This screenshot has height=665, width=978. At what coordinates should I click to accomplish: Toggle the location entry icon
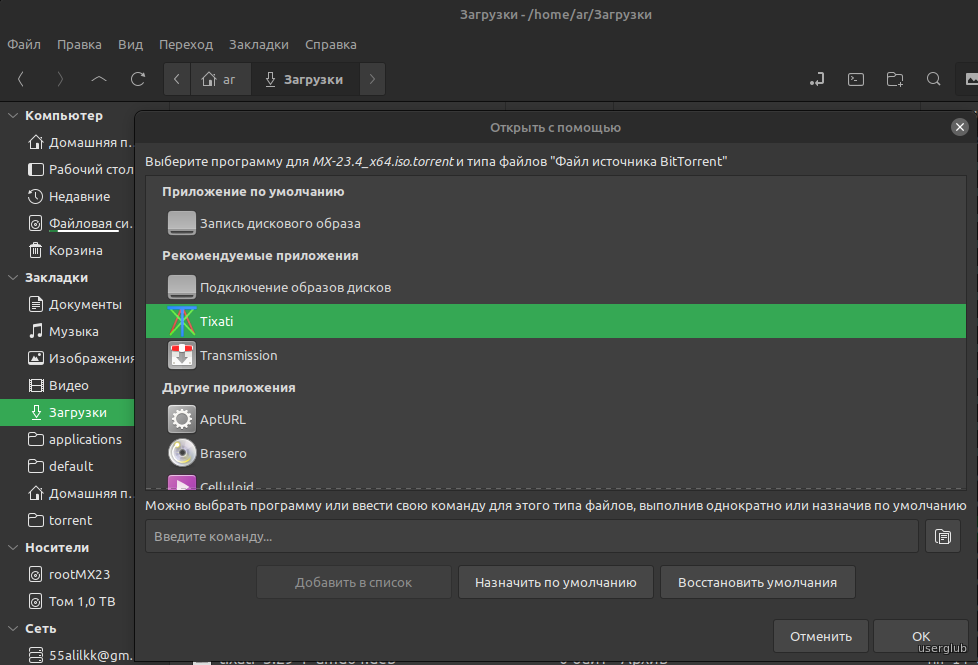click(x=817, y=79)
